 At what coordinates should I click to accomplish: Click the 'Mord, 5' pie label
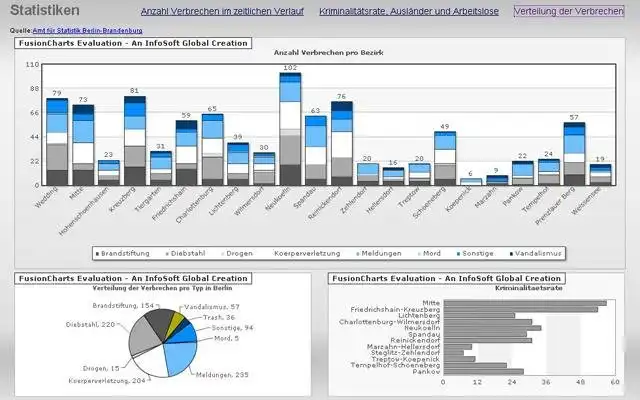(x=227, y=339)
